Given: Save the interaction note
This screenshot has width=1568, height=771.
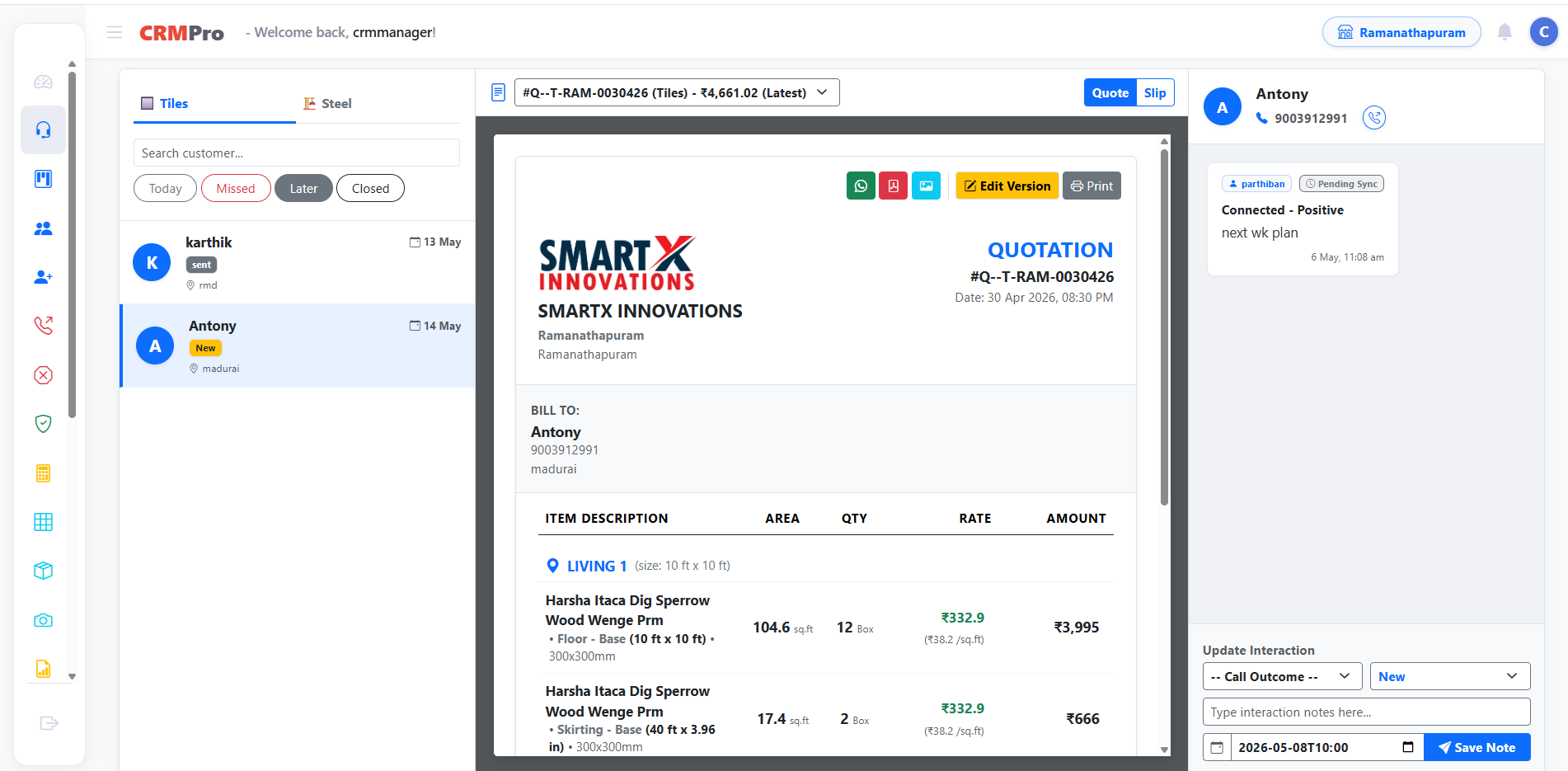Looking at the screenshot, I should point(1476,747).
